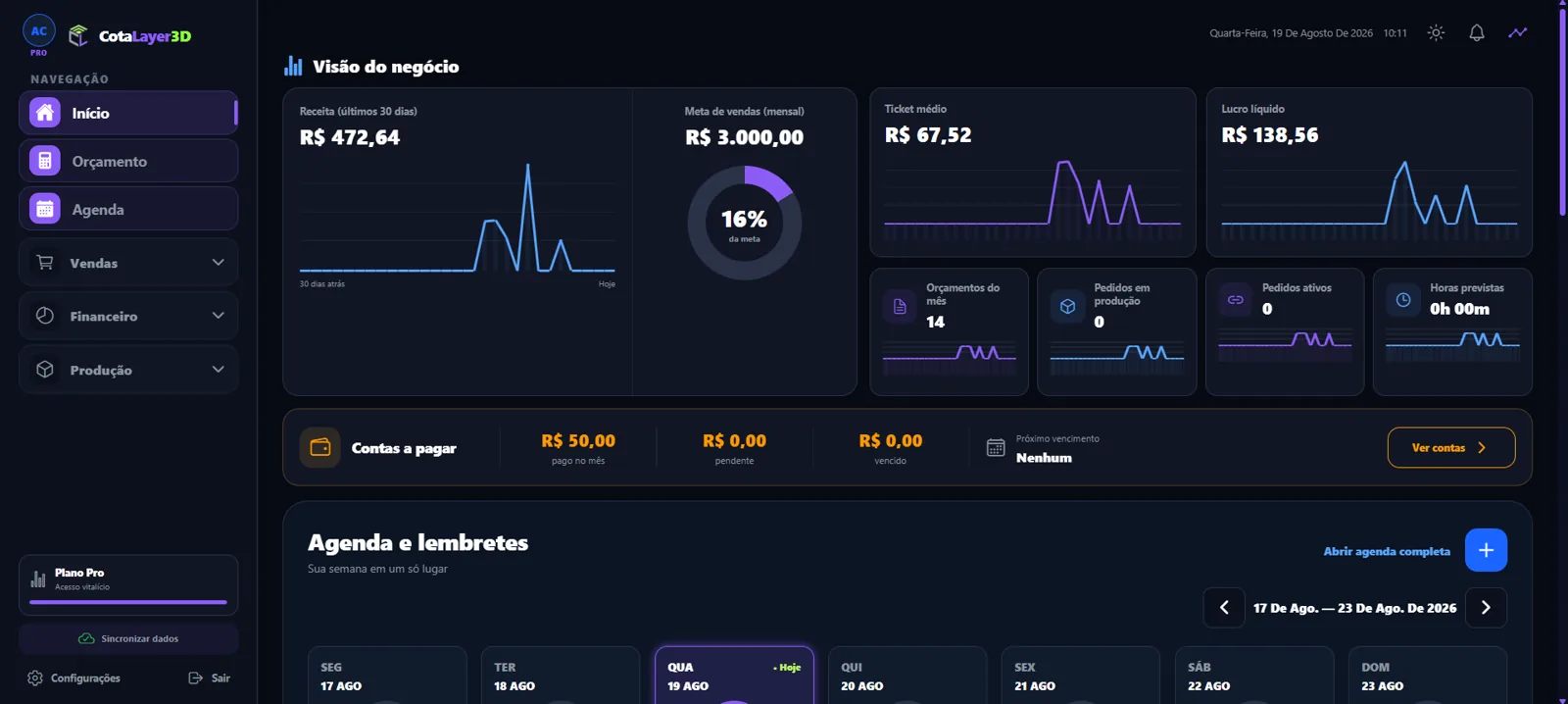Image resolution: width=1568 pixels, height=704 pixels.
Task: Open the Vendas navigation section
Action: click(128, 263)
